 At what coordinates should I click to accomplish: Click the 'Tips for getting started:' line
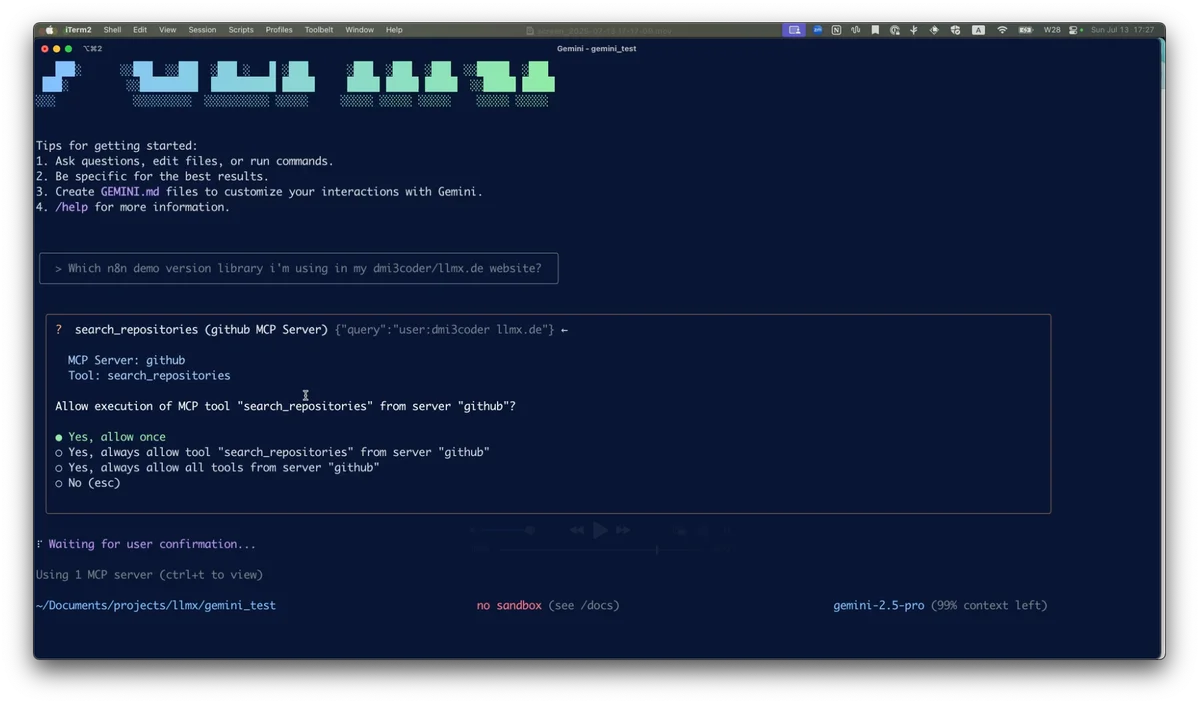tap(116, 146)
